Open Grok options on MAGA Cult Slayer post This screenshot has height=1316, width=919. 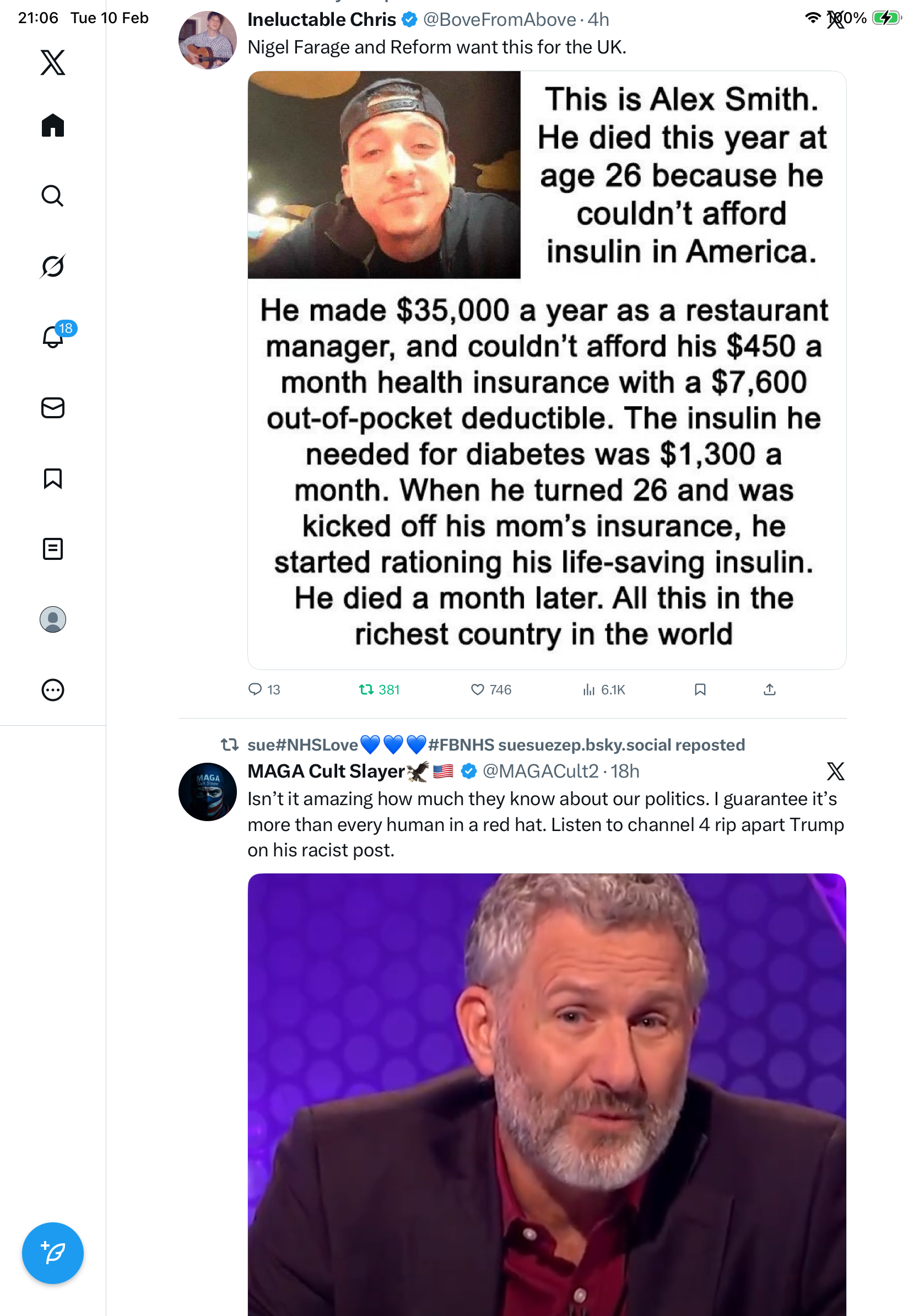pyautogui.click(x=835, y=772)
